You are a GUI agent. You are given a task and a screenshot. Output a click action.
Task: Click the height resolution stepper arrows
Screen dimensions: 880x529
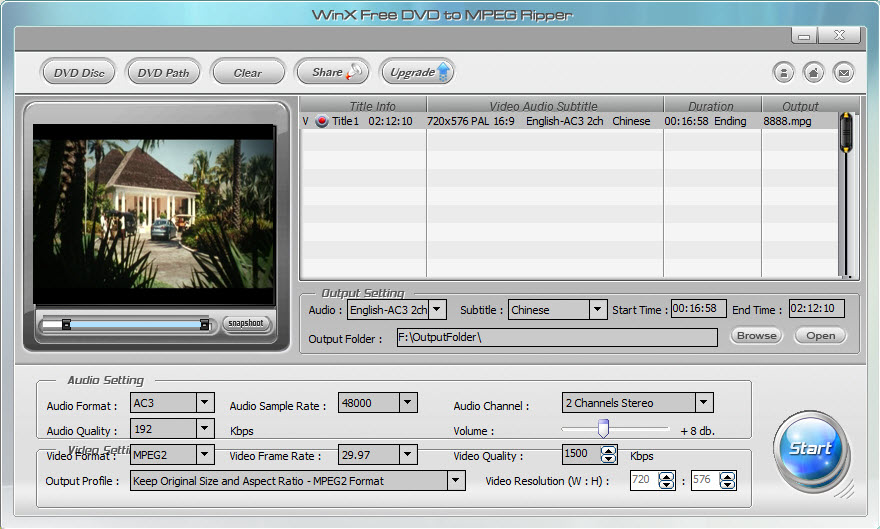[x=727, y=481]
